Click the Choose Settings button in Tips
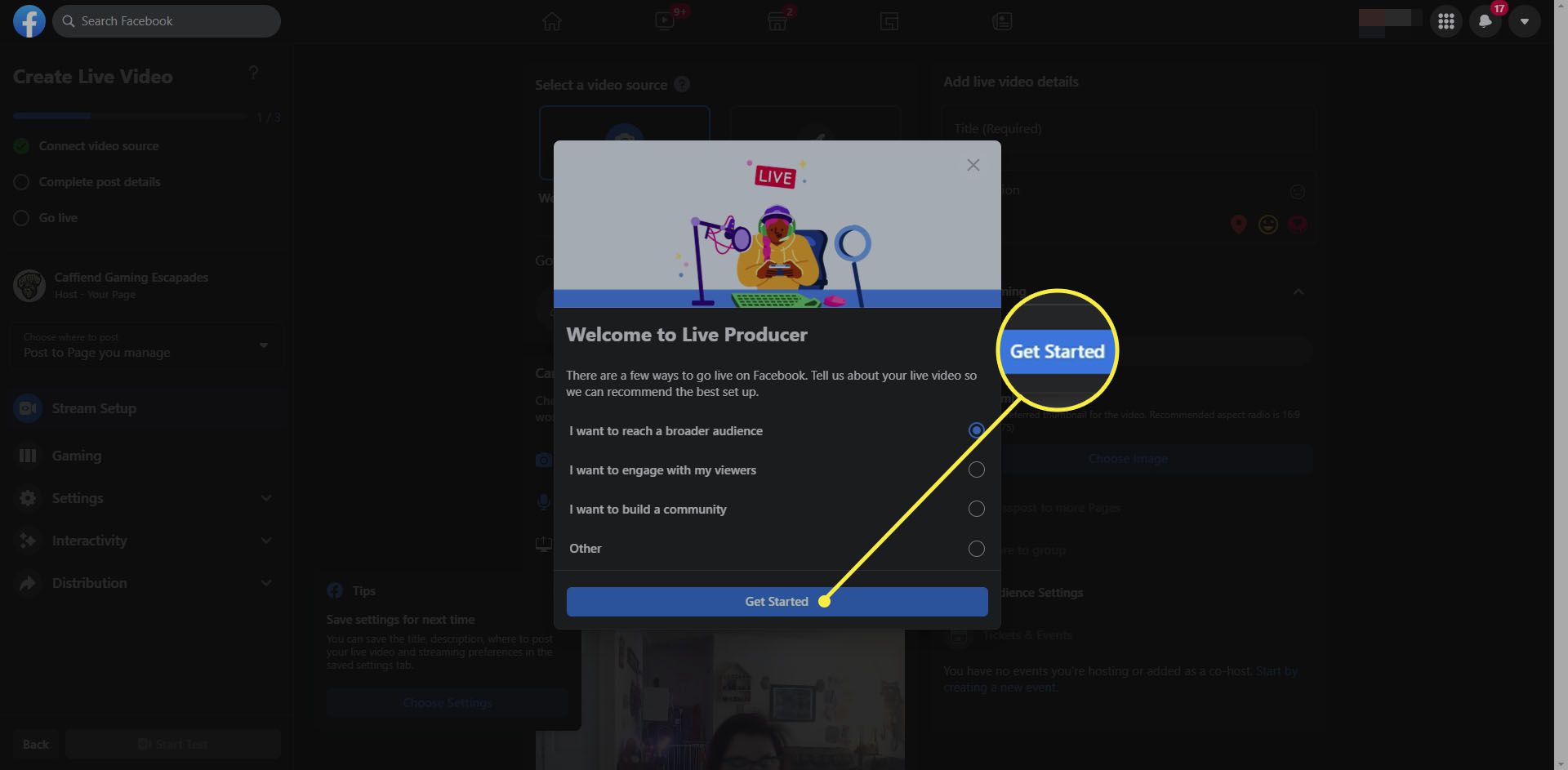This screenshot has width=1568, height=770. point(448,702)
